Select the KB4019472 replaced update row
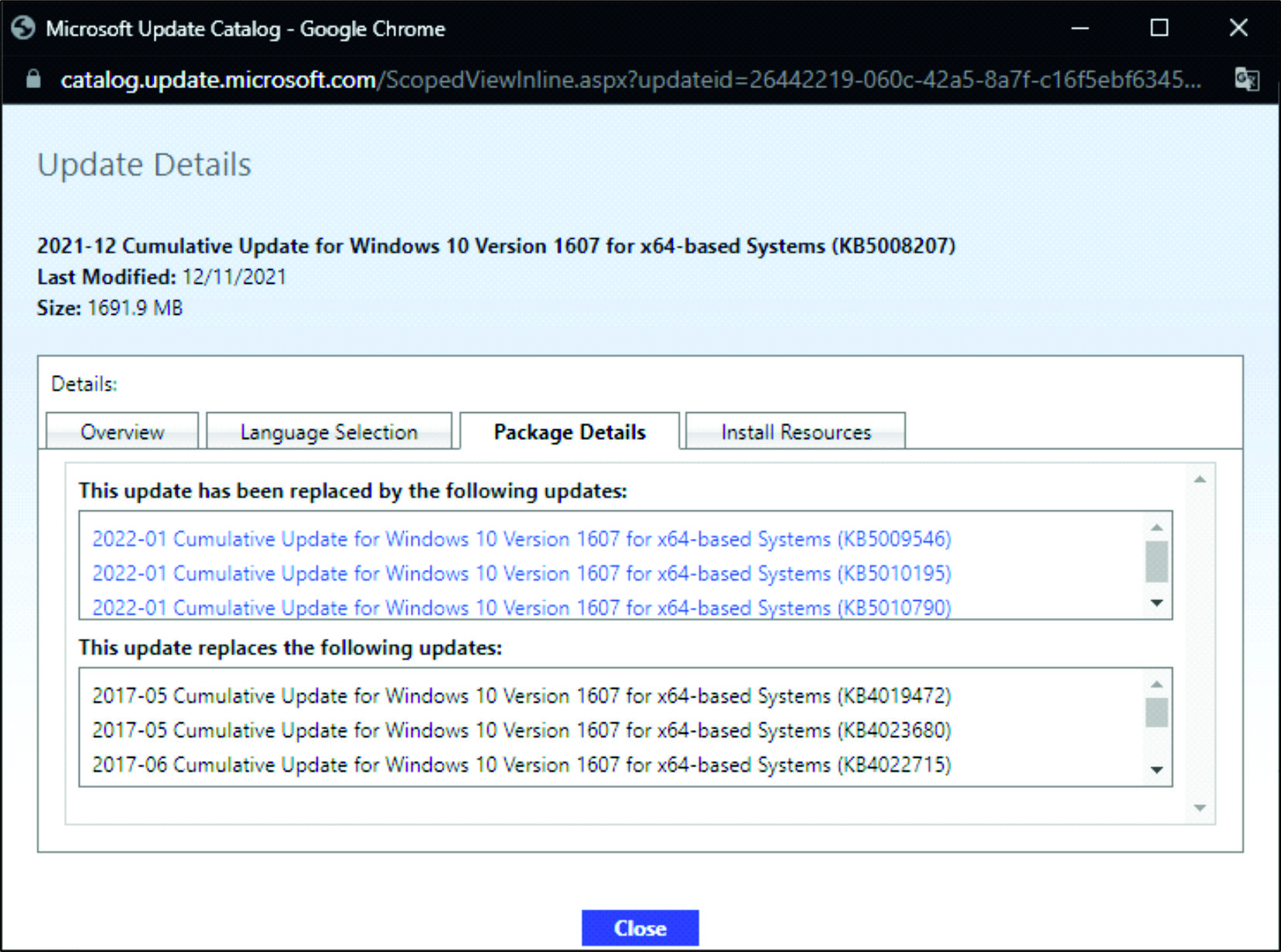Viewport: 1281px width, 952px height. 521,696
